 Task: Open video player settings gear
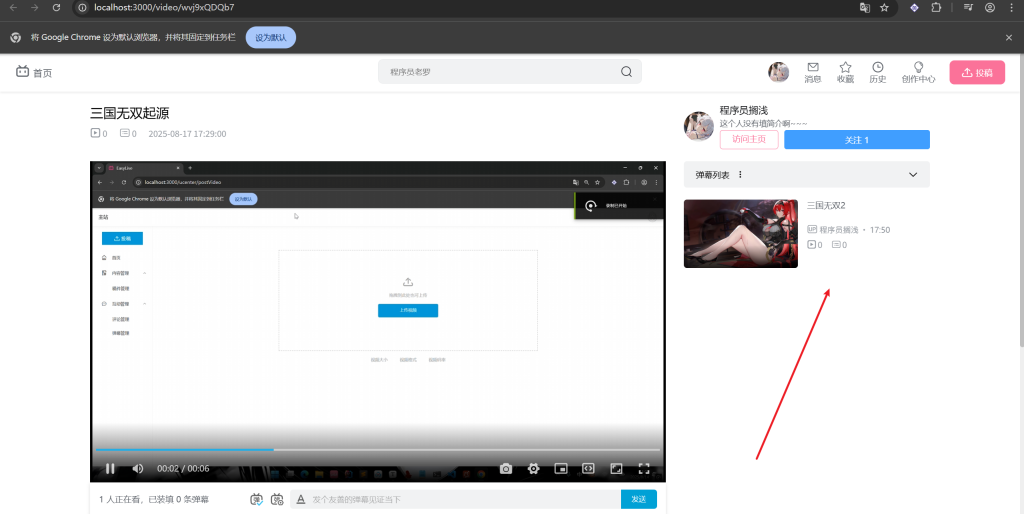point(534,468)
